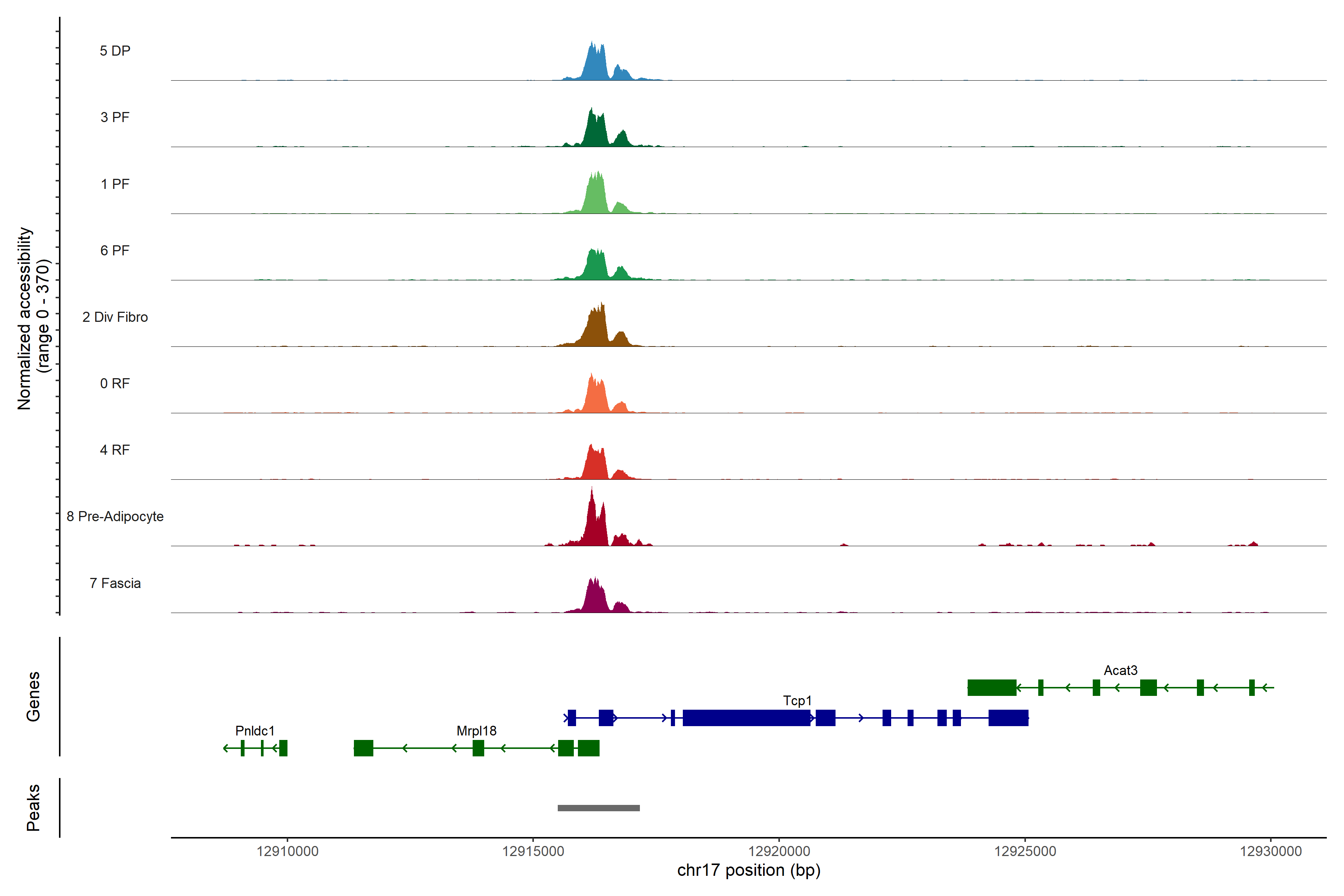Click the 7 Fascia purple peak
Image resolution: width=1344 pixels, height=896 pixels.
pos(595,598)
